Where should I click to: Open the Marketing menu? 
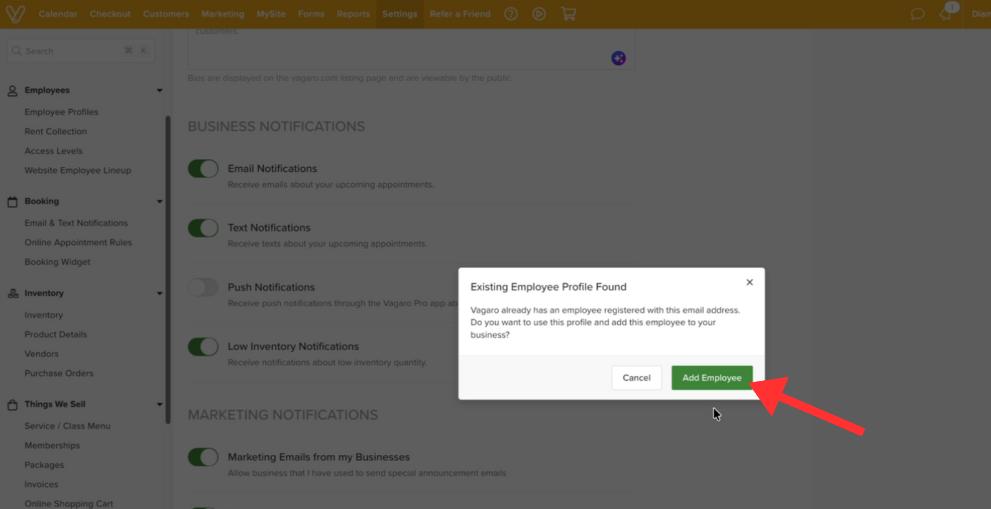222,14
